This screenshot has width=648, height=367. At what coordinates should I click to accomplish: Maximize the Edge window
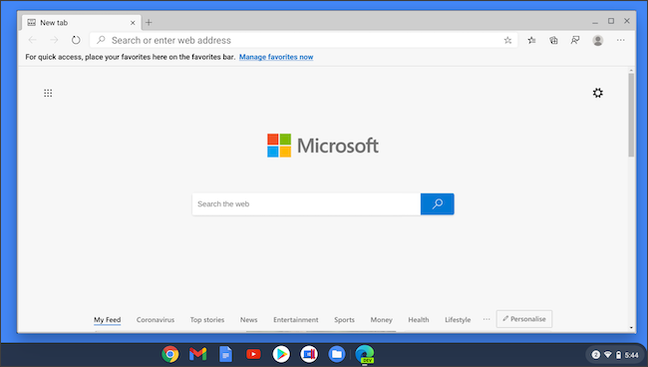coord(611,21)
